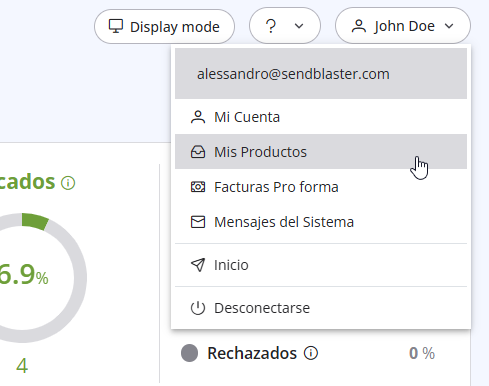Image resolution: width=489 pixels, height=386 pixels.
Task: Open the John Doe user menu
Action: coord(403,26)
